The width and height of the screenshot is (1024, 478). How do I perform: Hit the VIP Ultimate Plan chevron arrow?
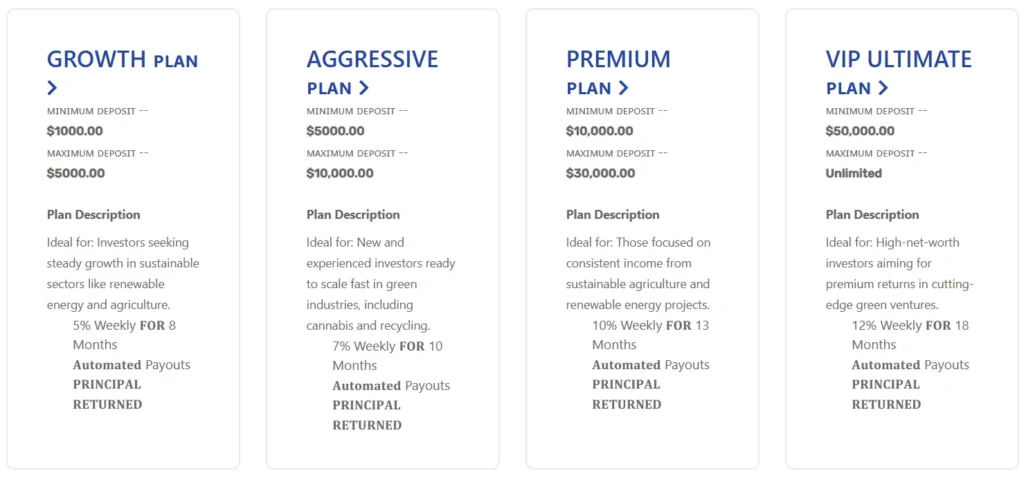tap(883, 88)
